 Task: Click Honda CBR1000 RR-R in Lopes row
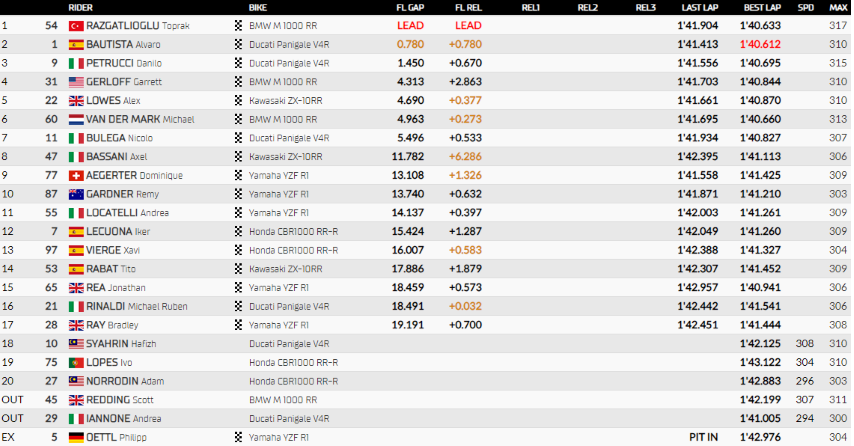point(294,363)
